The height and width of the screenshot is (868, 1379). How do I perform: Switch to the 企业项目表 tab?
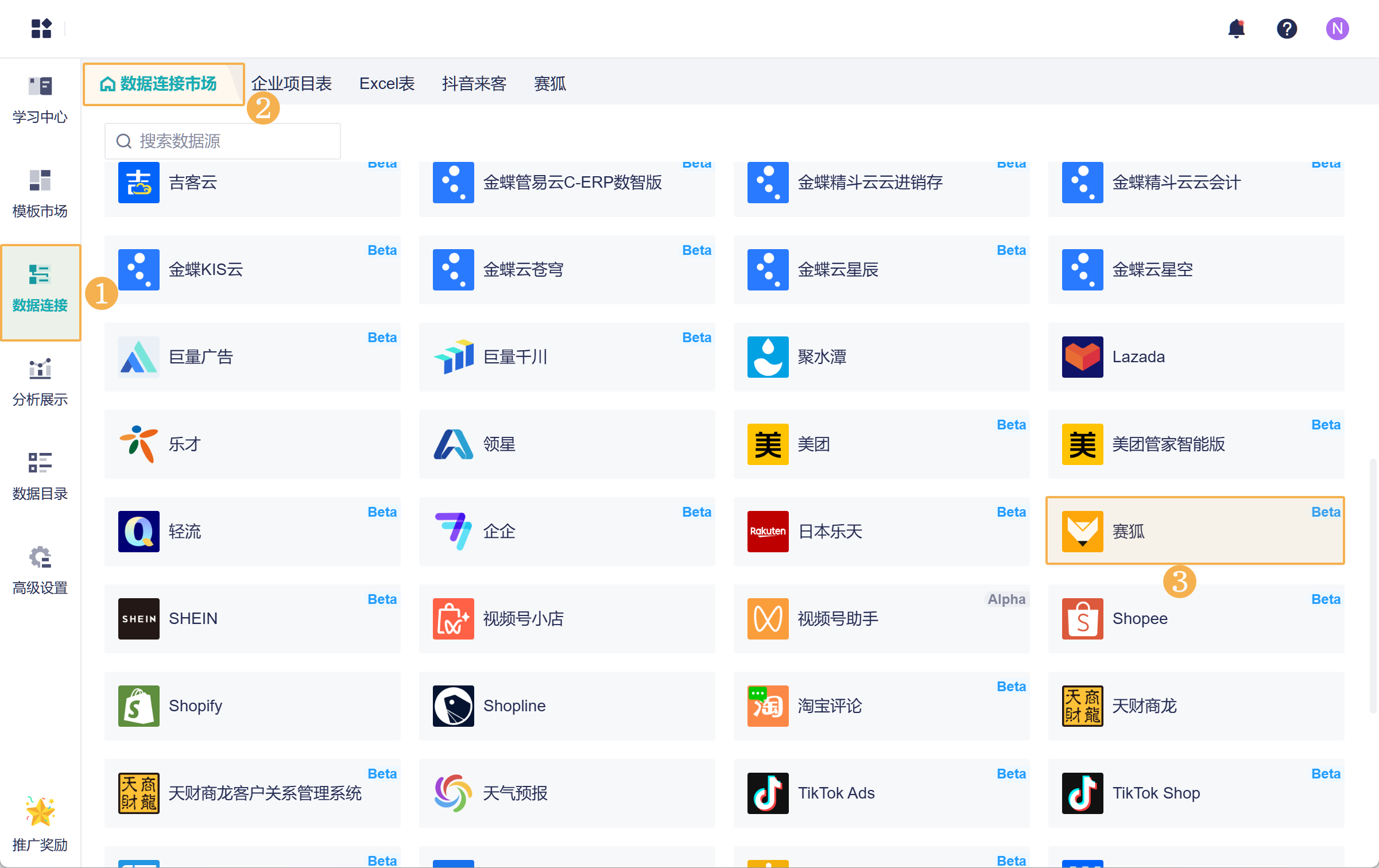[x=292, y=84]
